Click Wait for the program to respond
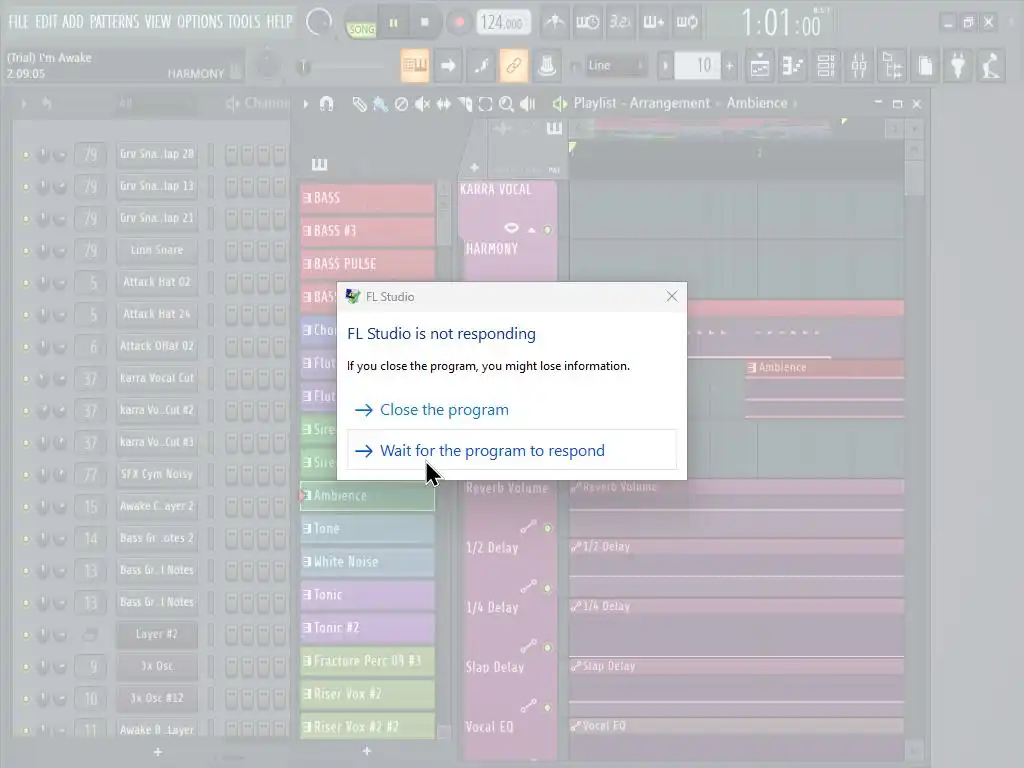The image size is (1024, 768). [512, 450]
